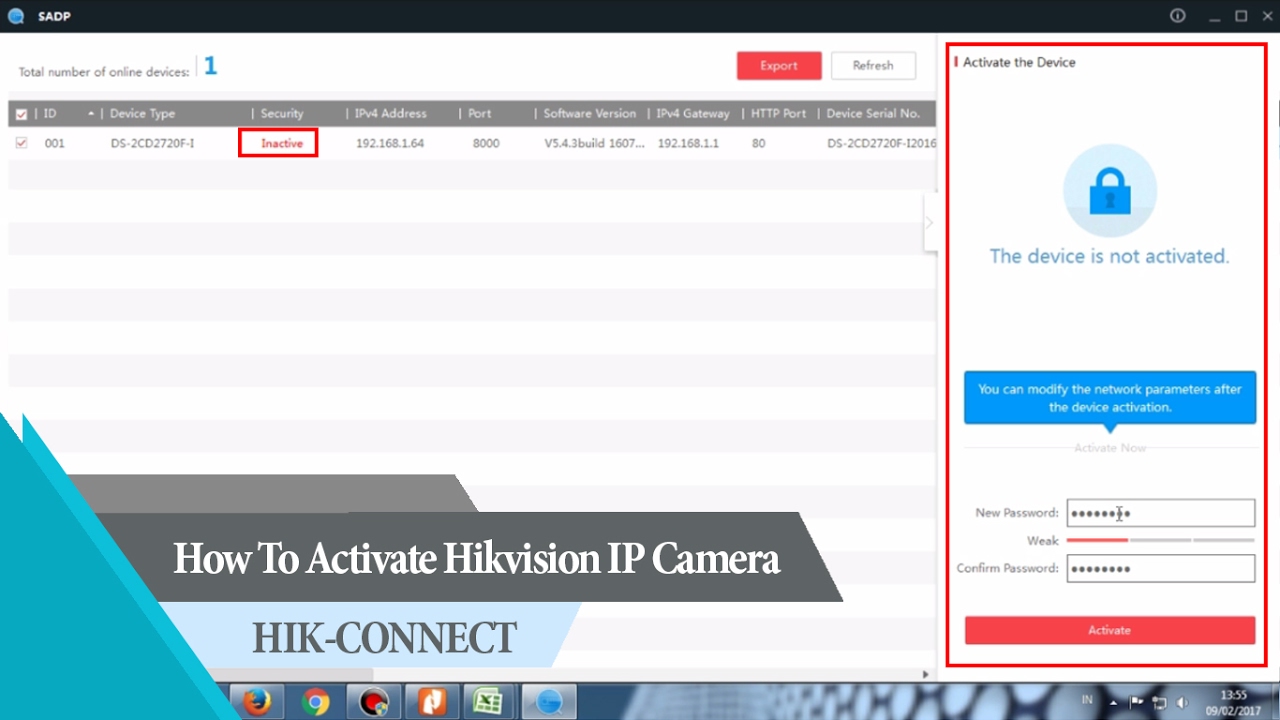Open the orange document app taskbar icon

click(432, 702)
